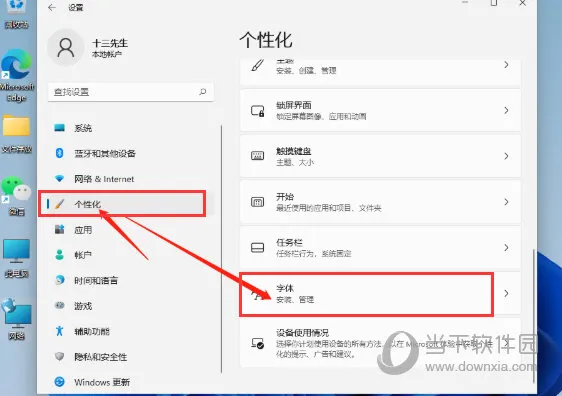
Task: Expand the 任务栏 row chevron
Action: [x=506, y=247]
